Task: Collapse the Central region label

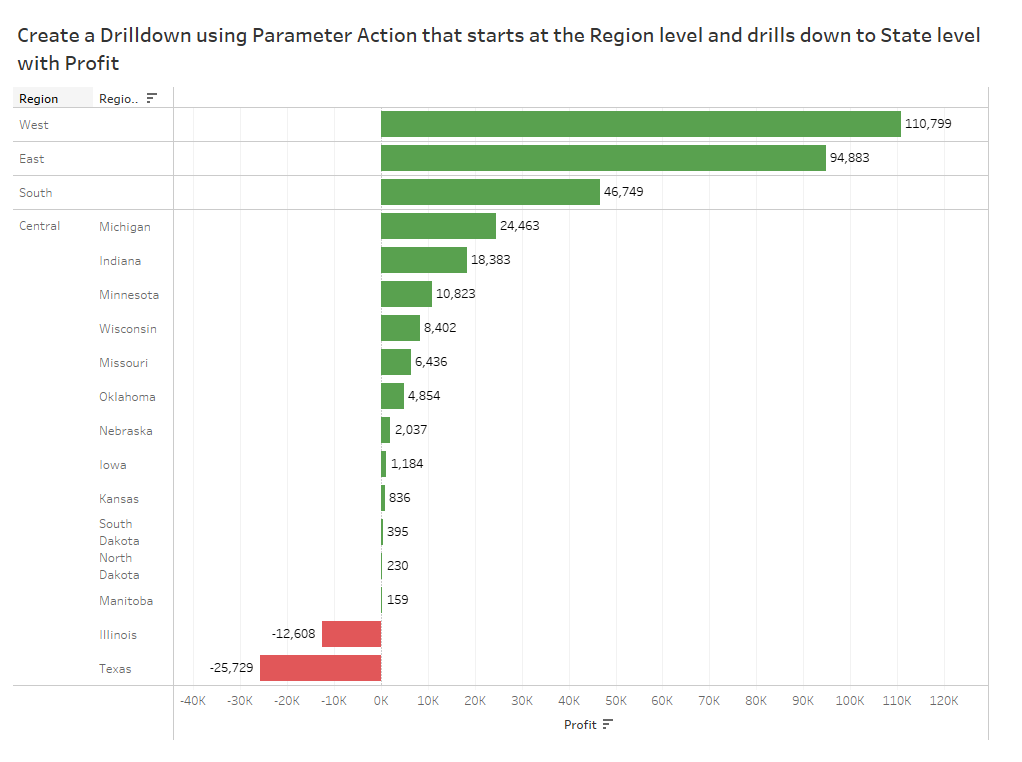Action: (40, 226)
